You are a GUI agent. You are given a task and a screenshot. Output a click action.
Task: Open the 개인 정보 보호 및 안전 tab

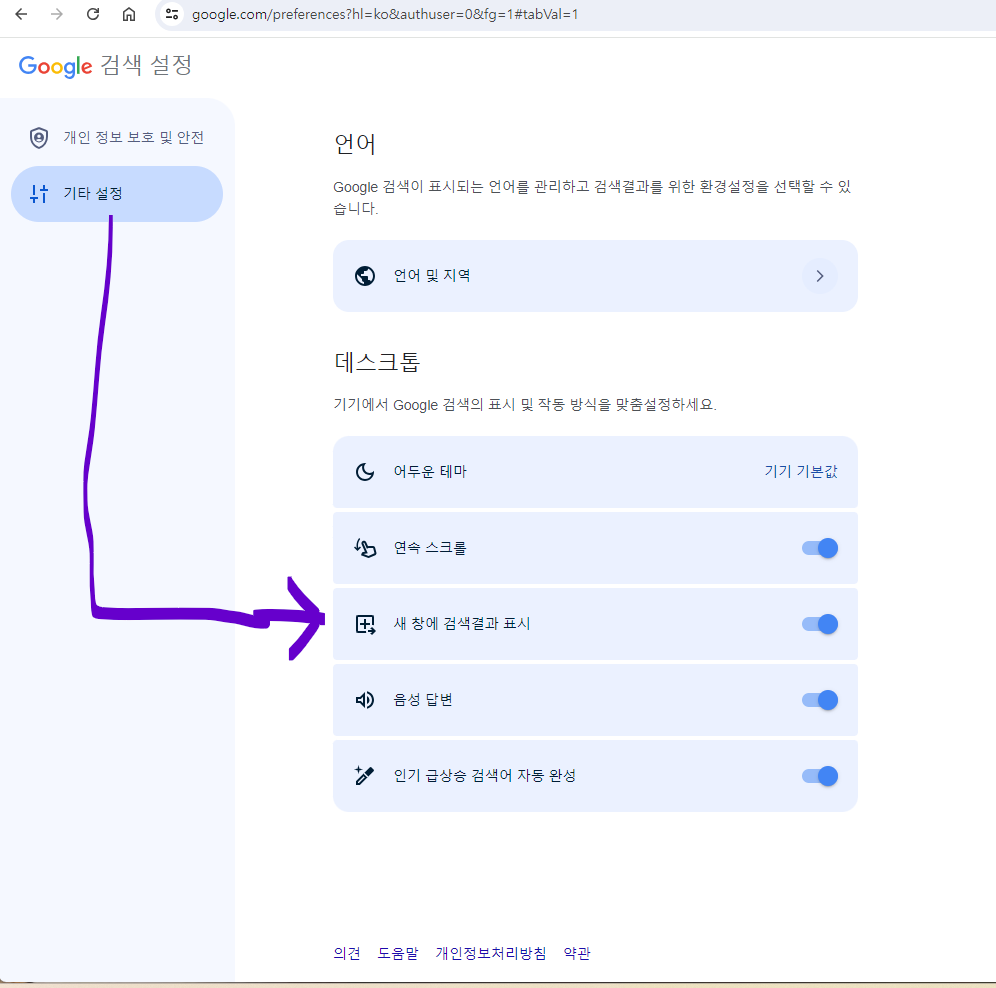(117, 138)
